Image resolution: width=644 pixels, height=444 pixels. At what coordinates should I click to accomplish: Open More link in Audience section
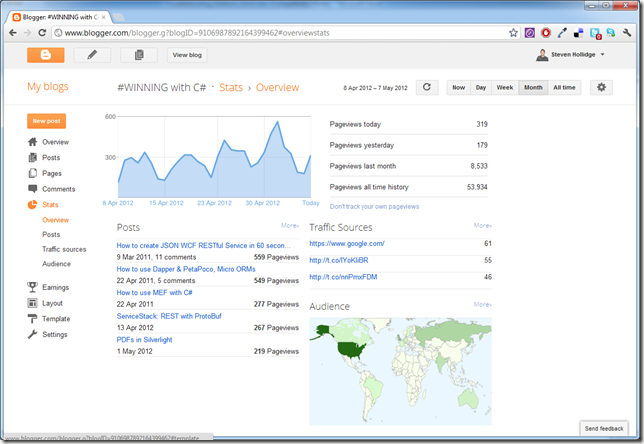[482, 304]
